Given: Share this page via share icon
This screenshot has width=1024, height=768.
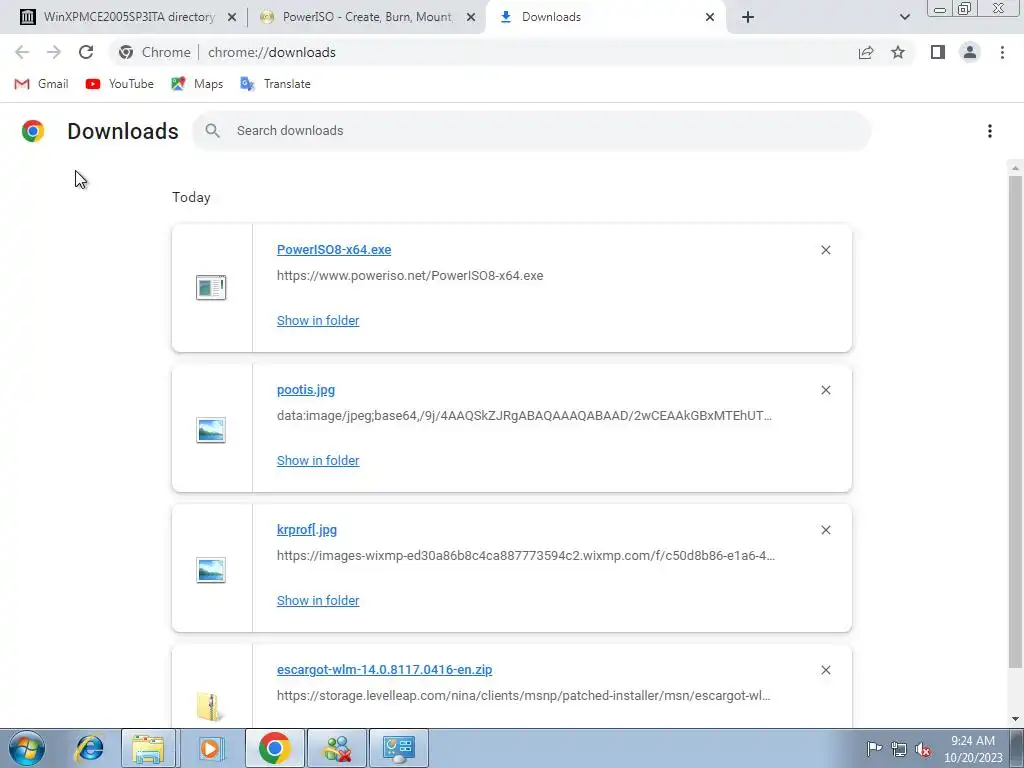Looking at the screenshot, I should click(866, 52).
